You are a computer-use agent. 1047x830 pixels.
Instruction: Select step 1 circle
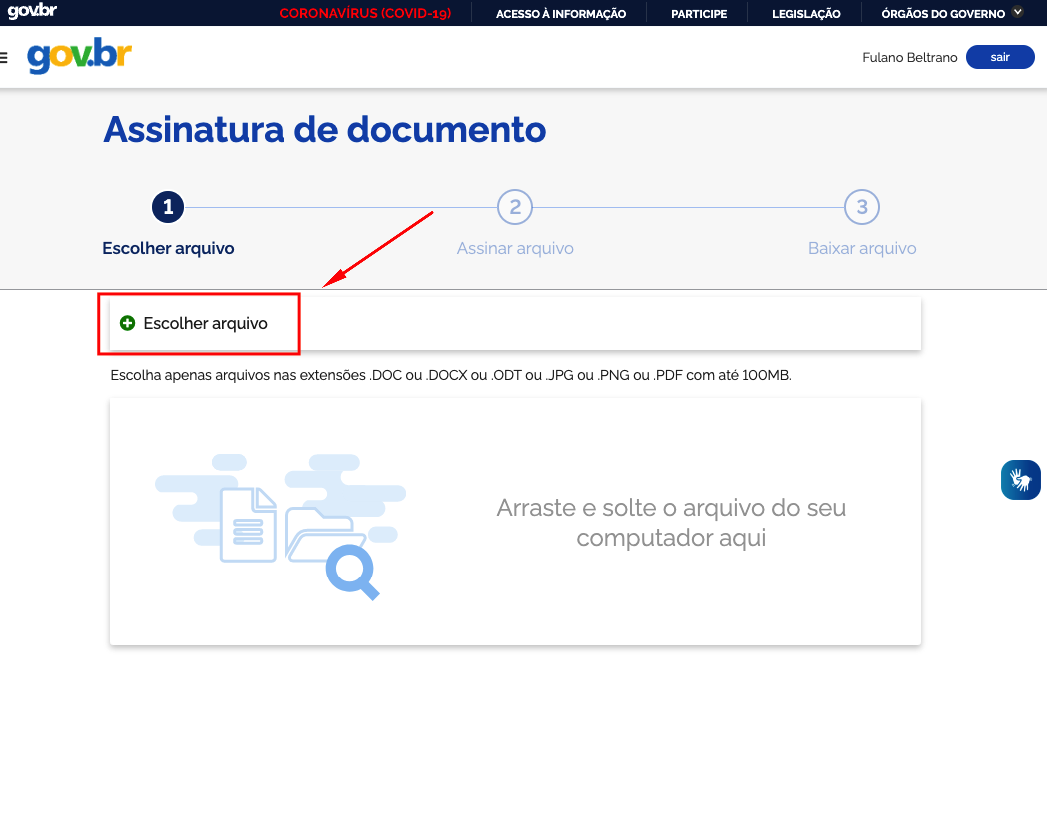(168, 207)
